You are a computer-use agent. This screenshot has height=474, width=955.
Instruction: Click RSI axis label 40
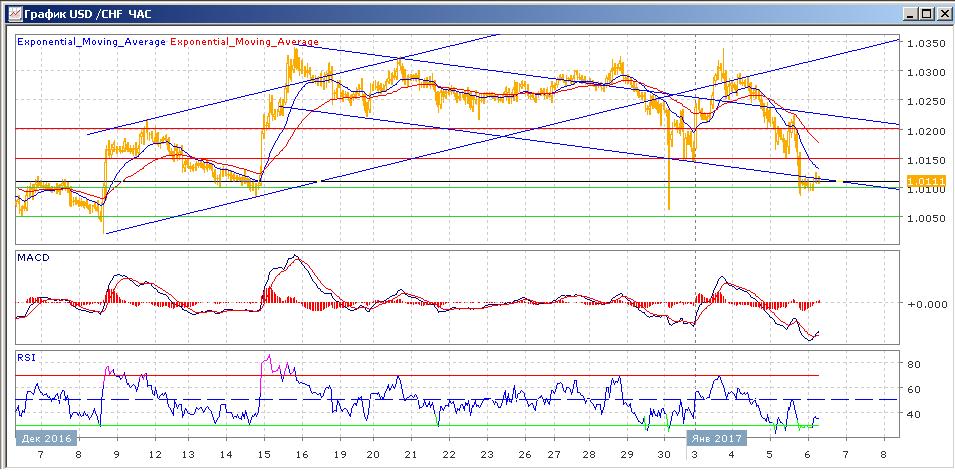tap(914, 414)
